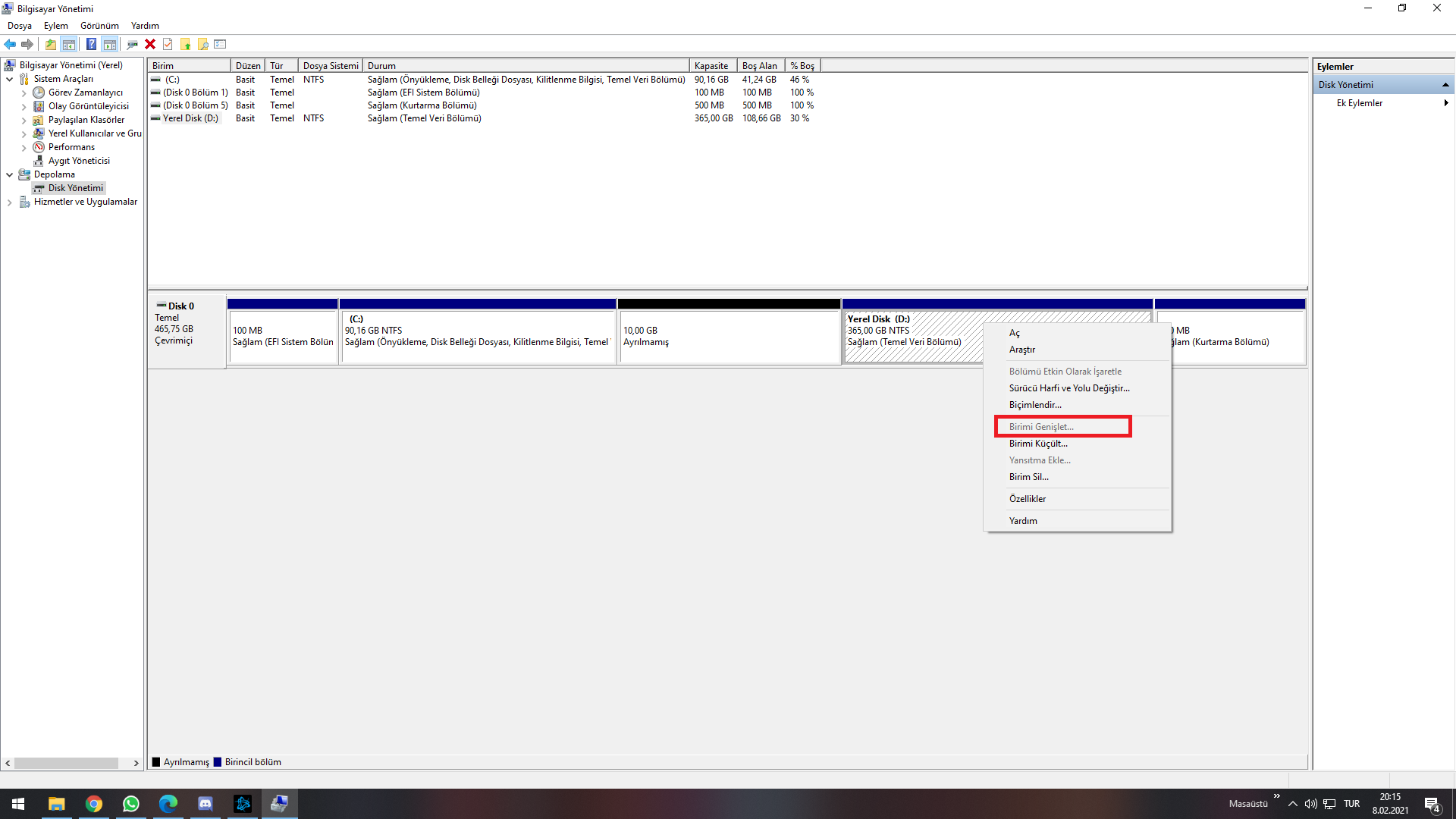Click the Properties checkmark page icon
Viewport: 1456px width, 819px height.
[x=168, y=44]
